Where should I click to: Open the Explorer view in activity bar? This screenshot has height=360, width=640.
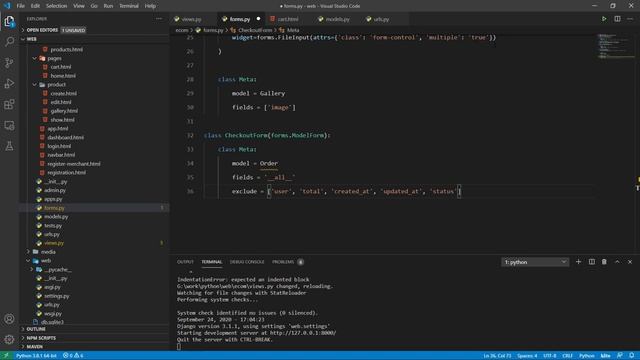(9, 21)
